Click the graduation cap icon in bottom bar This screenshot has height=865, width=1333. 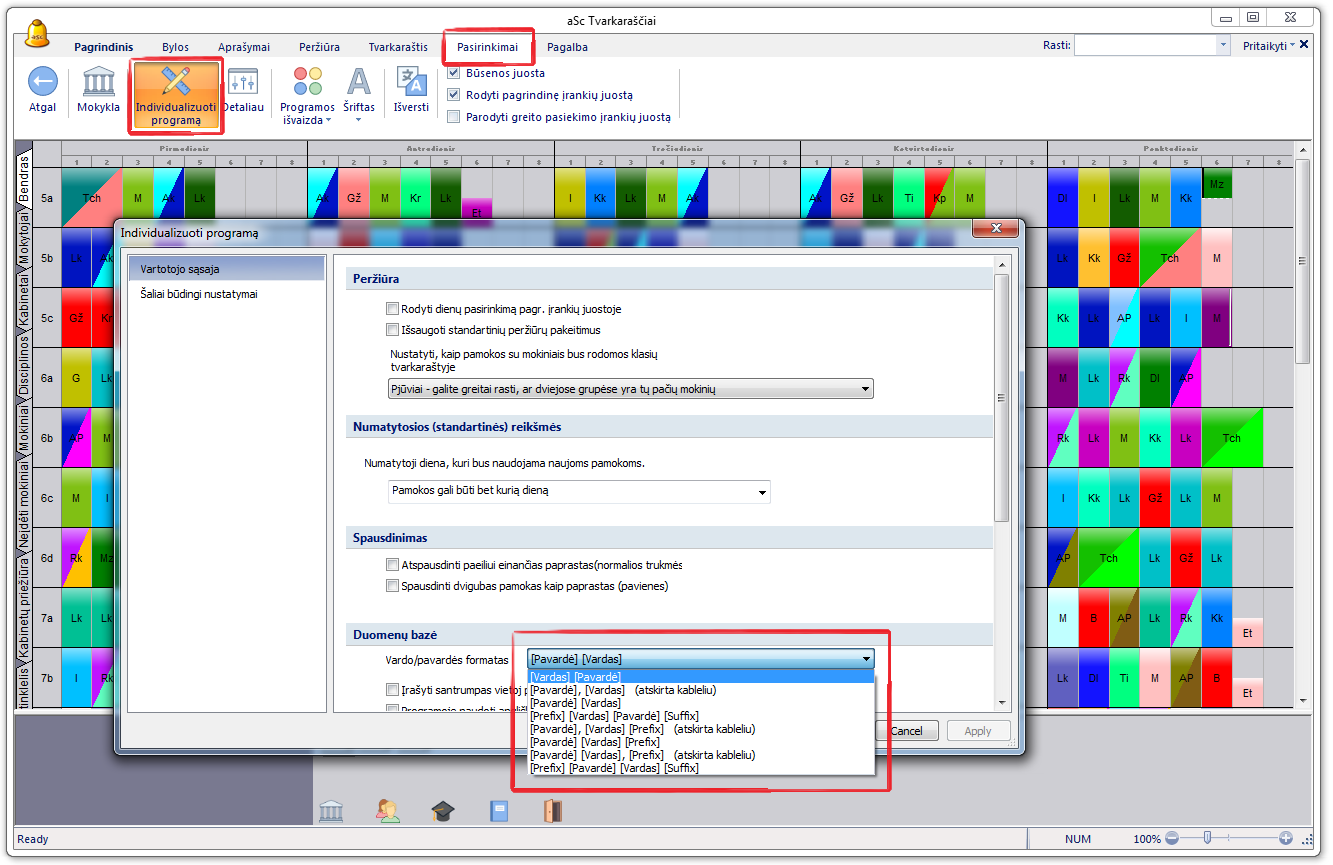443,811
